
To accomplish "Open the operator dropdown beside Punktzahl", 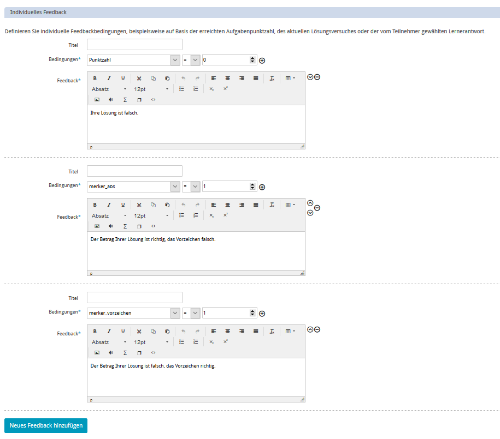I will (191, 60).
